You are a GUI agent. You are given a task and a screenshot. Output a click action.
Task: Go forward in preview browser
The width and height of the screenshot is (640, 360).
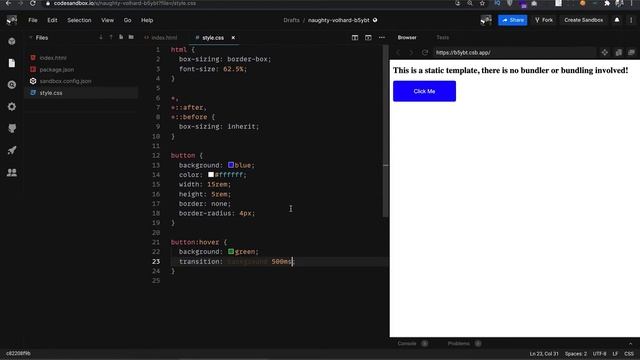click(x=411, y=52)
